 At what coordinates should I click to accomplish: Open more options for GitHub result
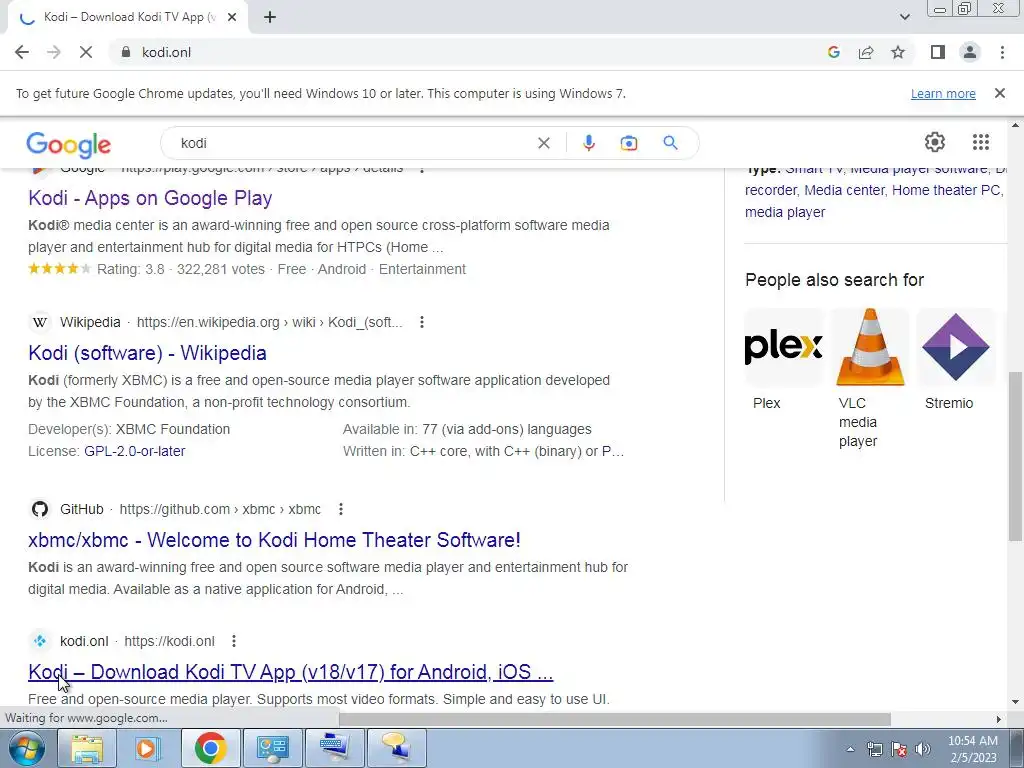[340, 509]
